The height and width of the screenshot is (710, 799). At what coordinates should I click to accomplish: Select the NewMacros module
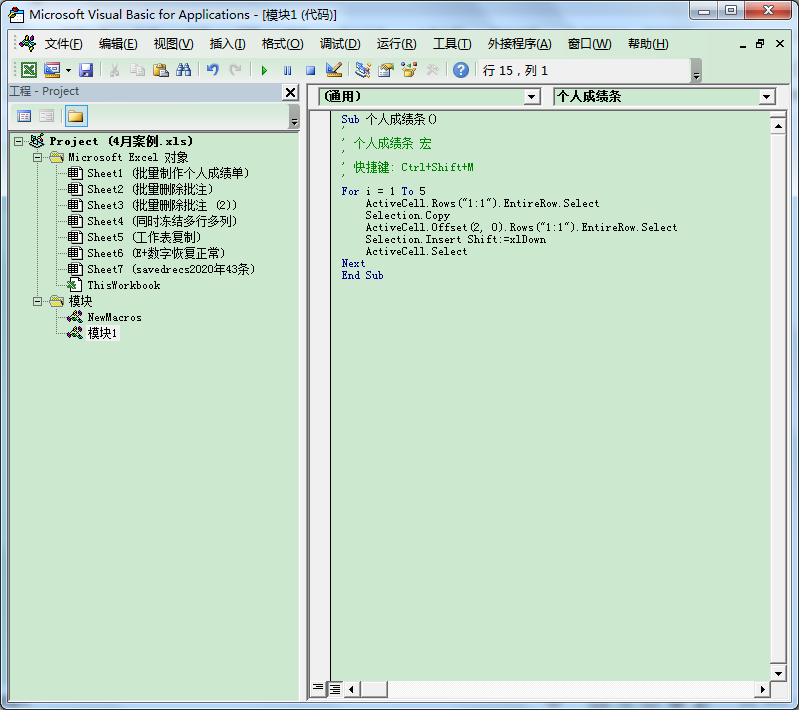click(x=114, y=317)
